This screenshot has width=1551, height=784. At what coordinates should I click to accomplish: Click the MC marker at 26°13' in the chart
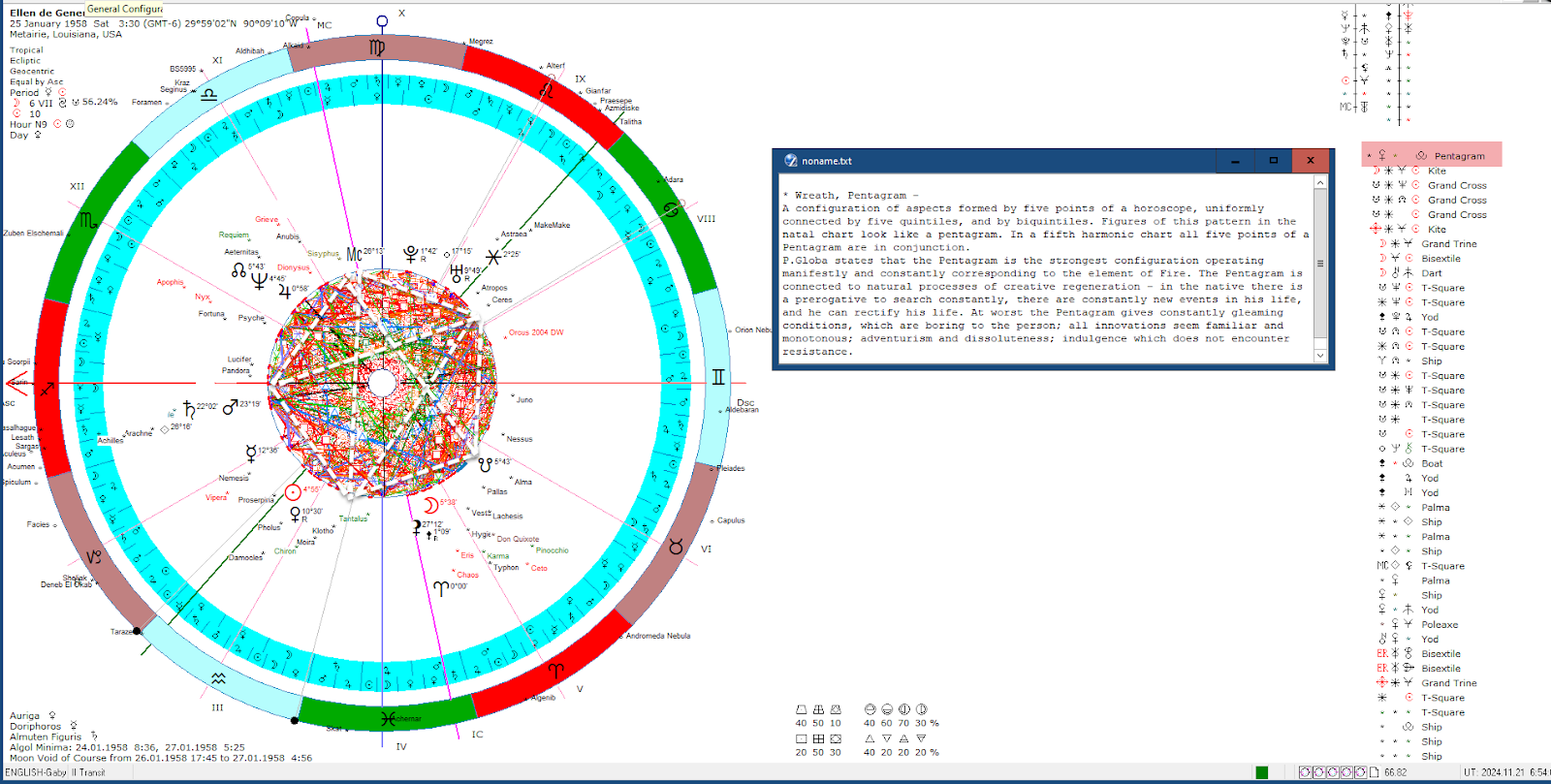[354, 254]
